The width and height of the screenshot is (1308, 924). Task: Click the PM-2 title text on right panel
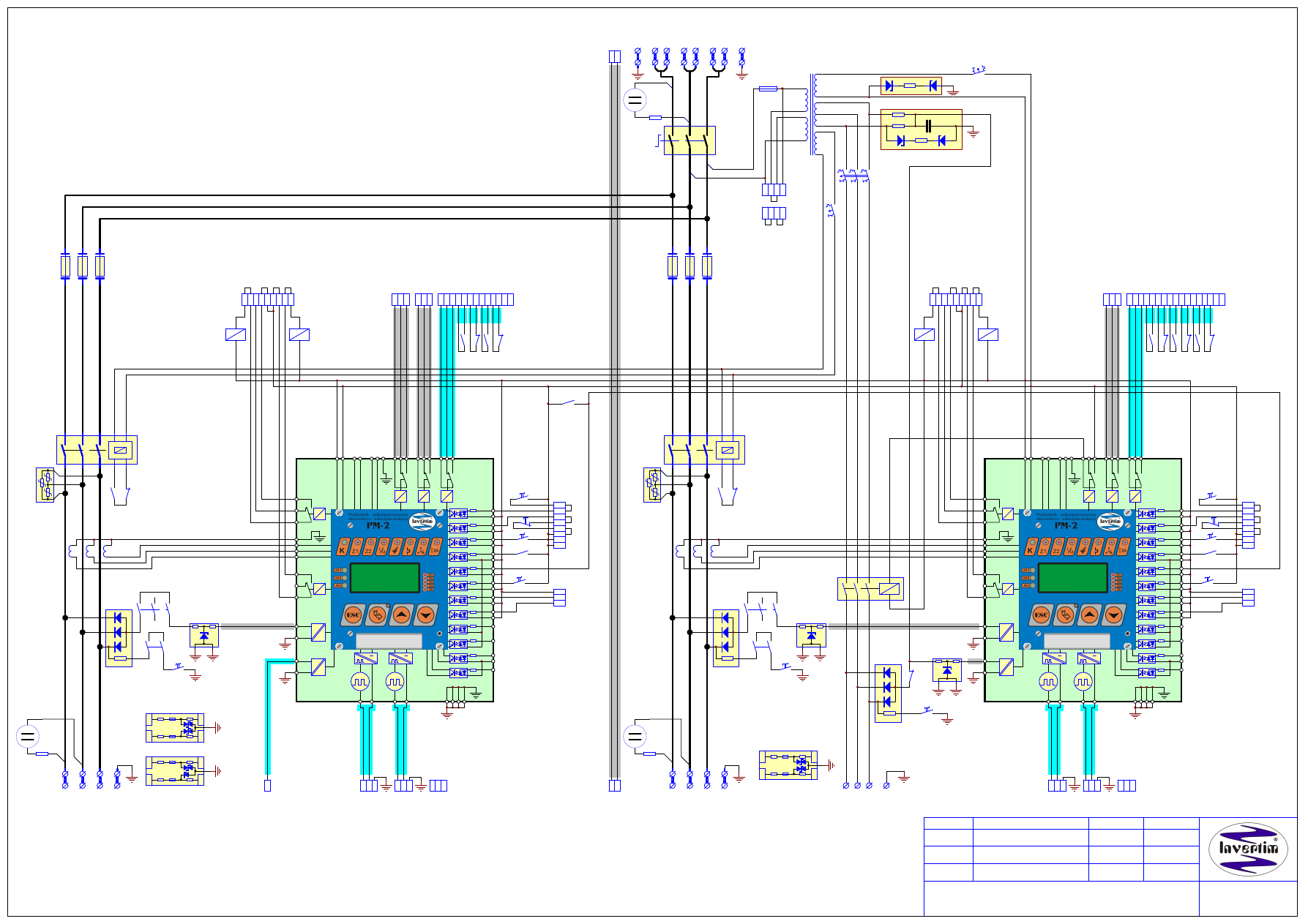tap(1066, 525)
